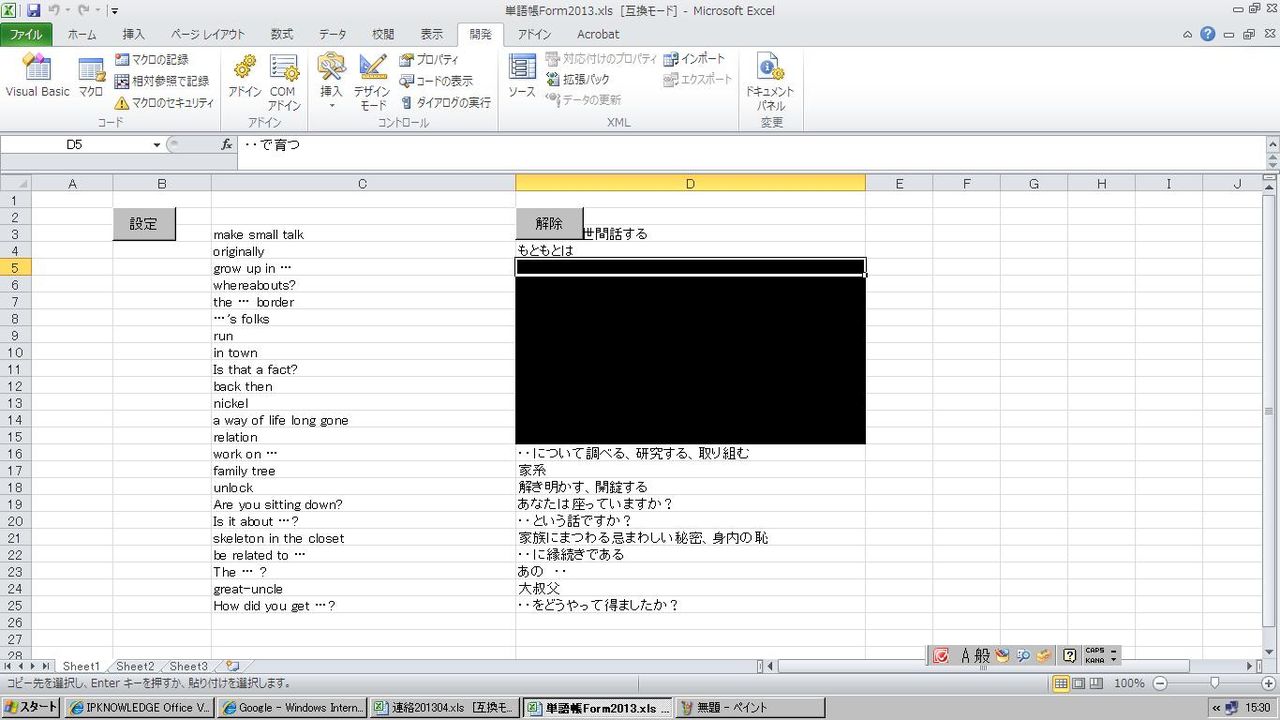Minimize the ribbon with the caret icon
This screenshot has height=720, width=1280.
click(1187, 34)
